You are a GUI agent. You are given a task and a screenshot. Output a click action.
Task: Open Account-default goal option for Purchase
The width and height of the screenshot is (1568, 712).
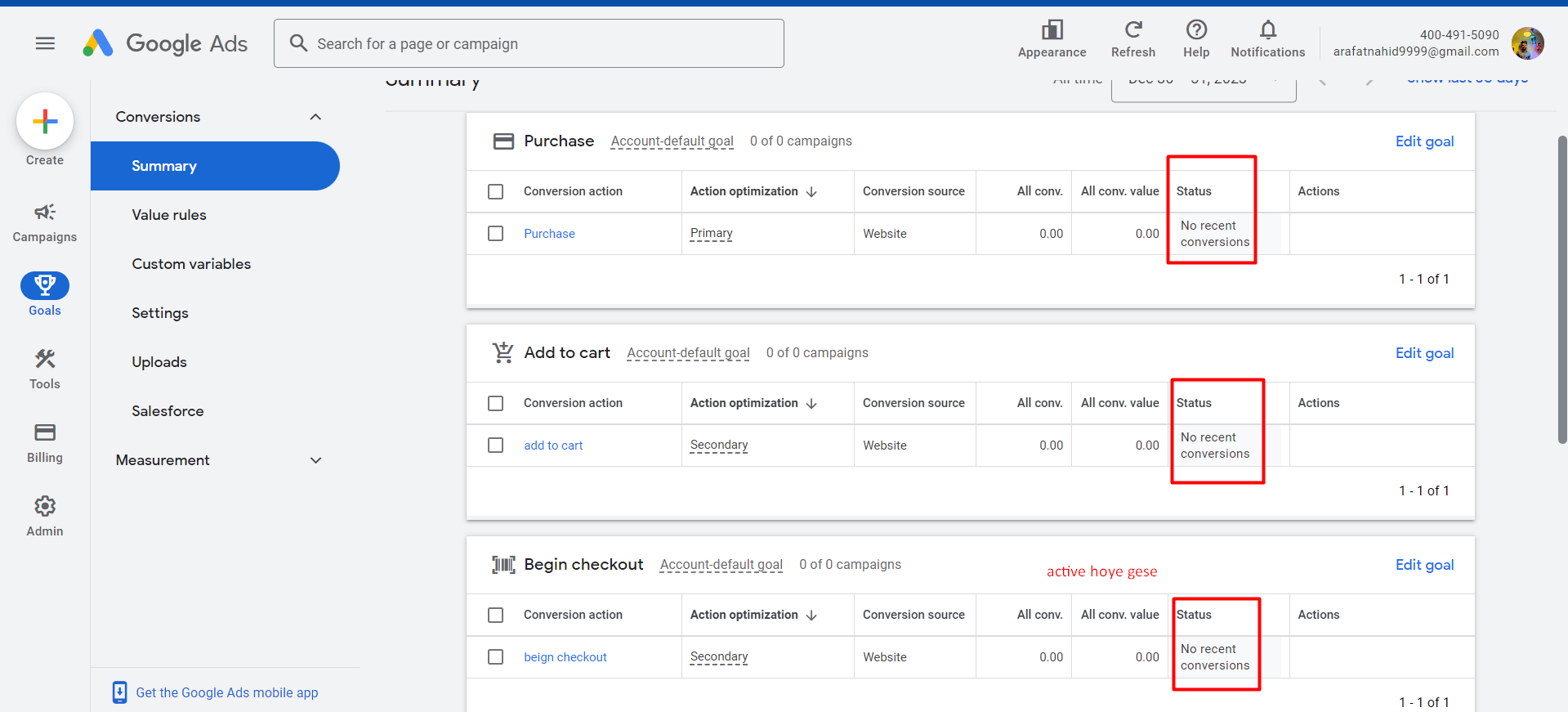coord(672,141)
